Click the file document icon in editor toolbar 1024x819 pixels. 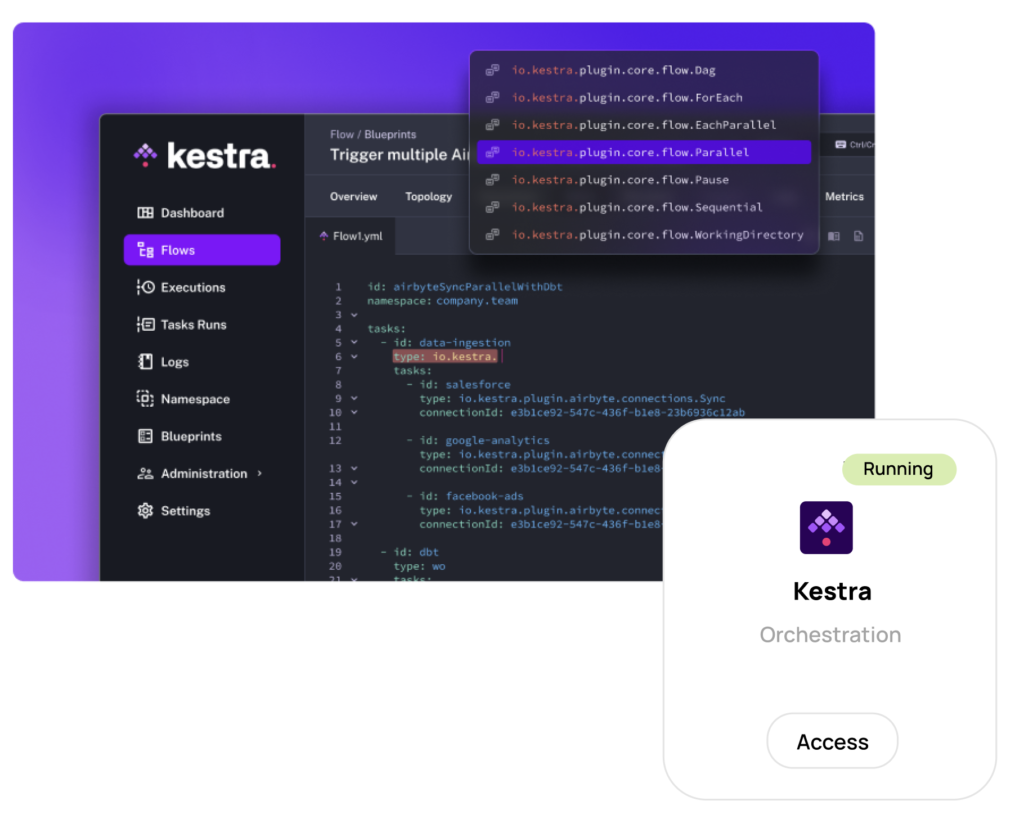point(859,236)
